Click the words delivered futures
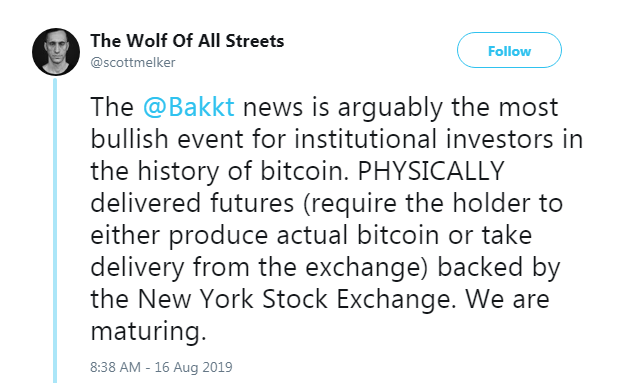The width and height of the screenshot is (631, 383). (x=192, y=203)
